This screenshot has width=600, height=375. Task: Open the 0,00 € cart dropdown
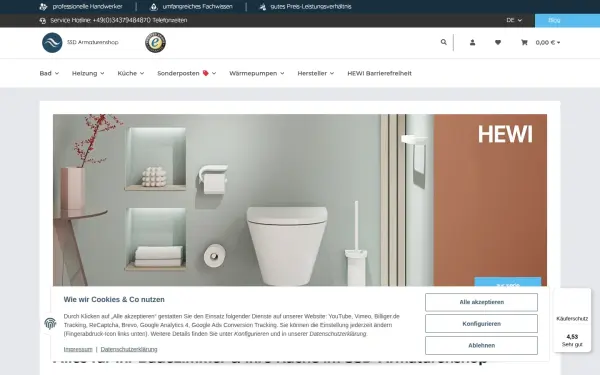pyautogui.click(x=548, y=42)
